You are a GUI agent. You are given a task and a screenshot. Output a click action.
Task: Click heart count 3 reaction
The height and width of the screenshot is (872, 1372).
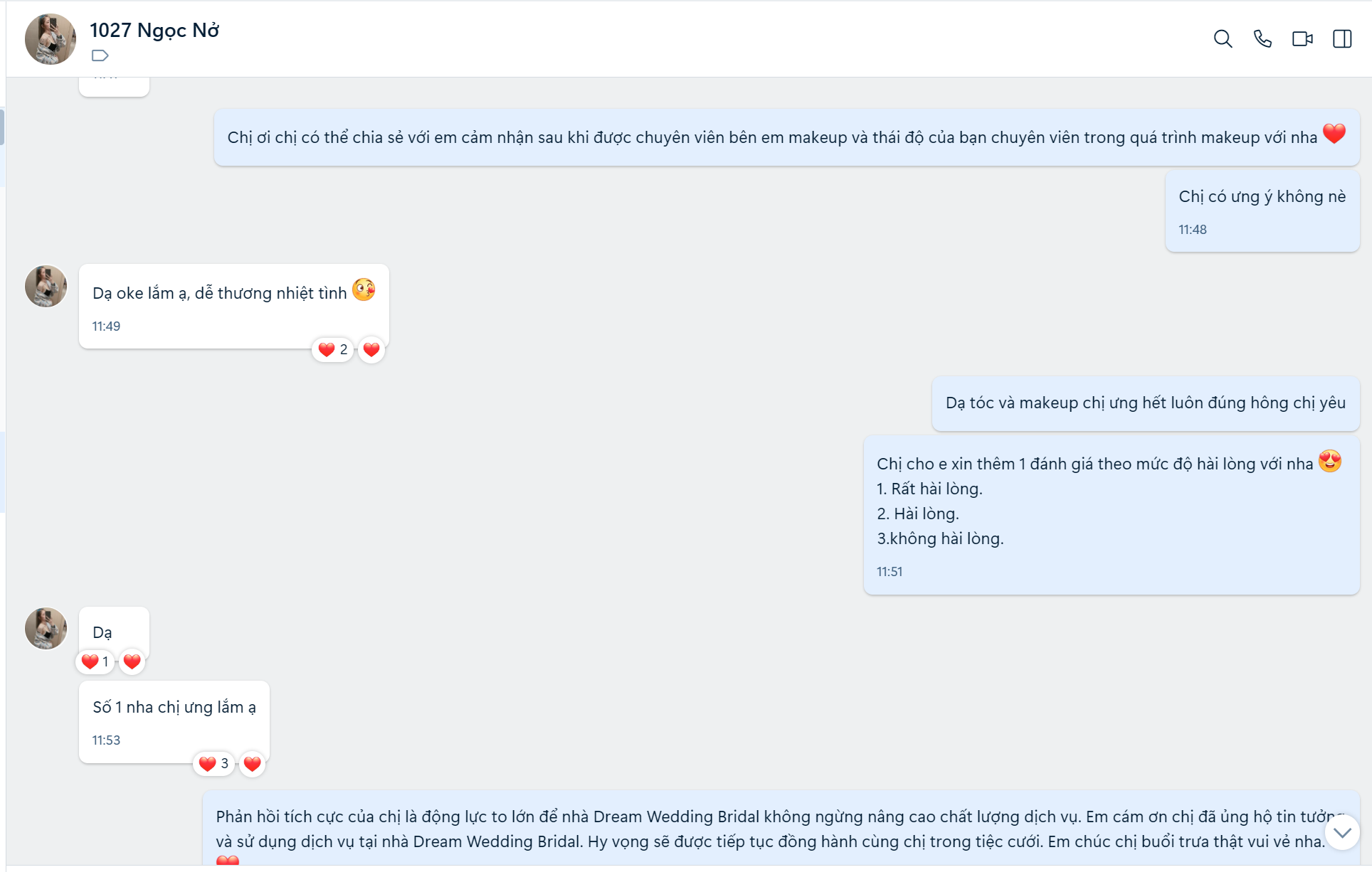point(214,763)
